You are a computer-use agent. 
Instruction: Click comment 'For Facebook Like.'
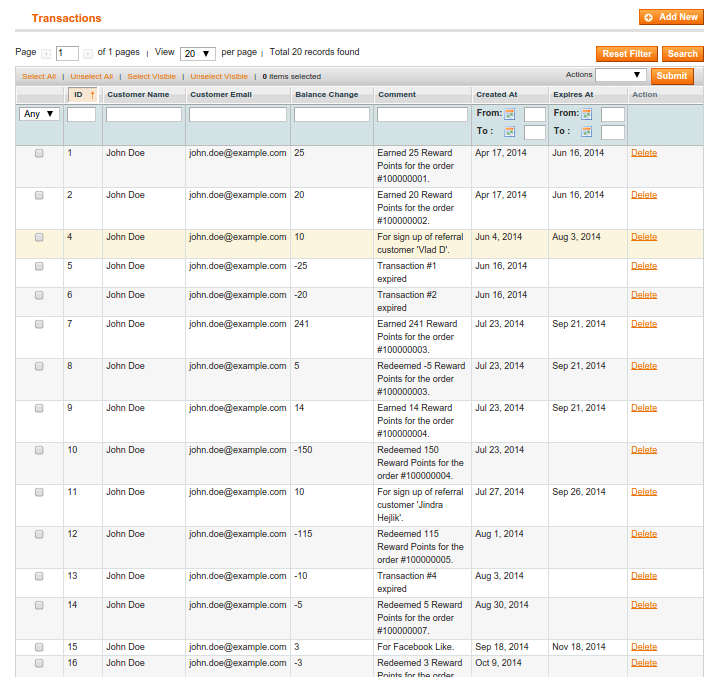click(416, 647)
